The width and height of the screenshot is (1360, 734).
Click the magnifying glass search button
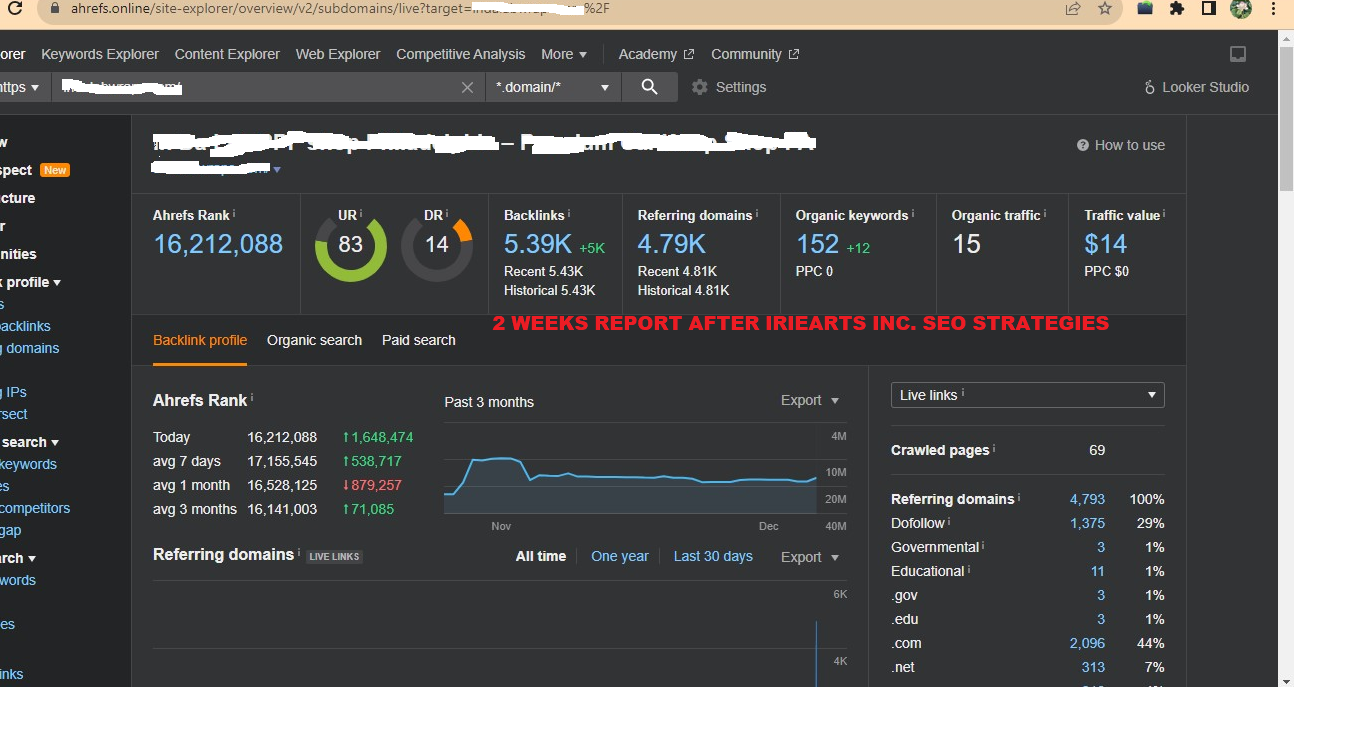[x=649, y=87]
